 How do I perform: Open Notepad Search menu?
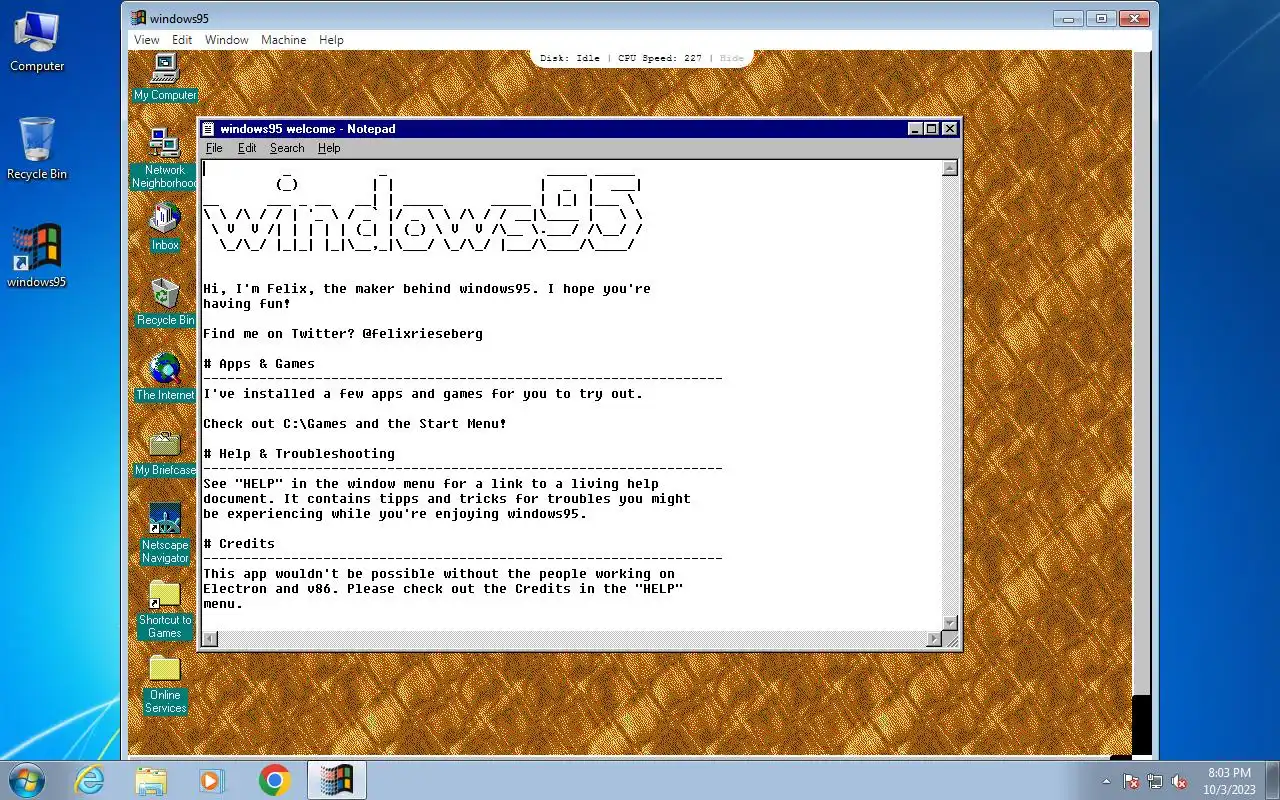287,148
